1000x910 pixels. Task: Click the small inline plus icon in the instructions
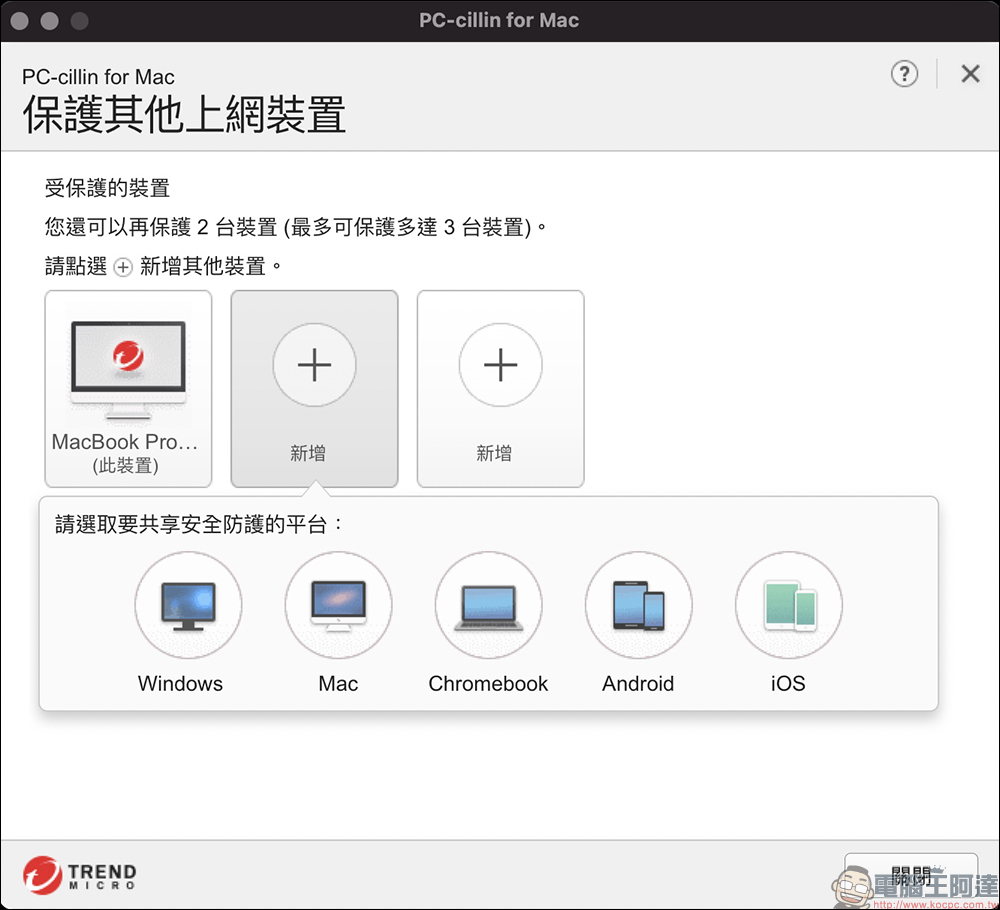(x=123, y=267)
